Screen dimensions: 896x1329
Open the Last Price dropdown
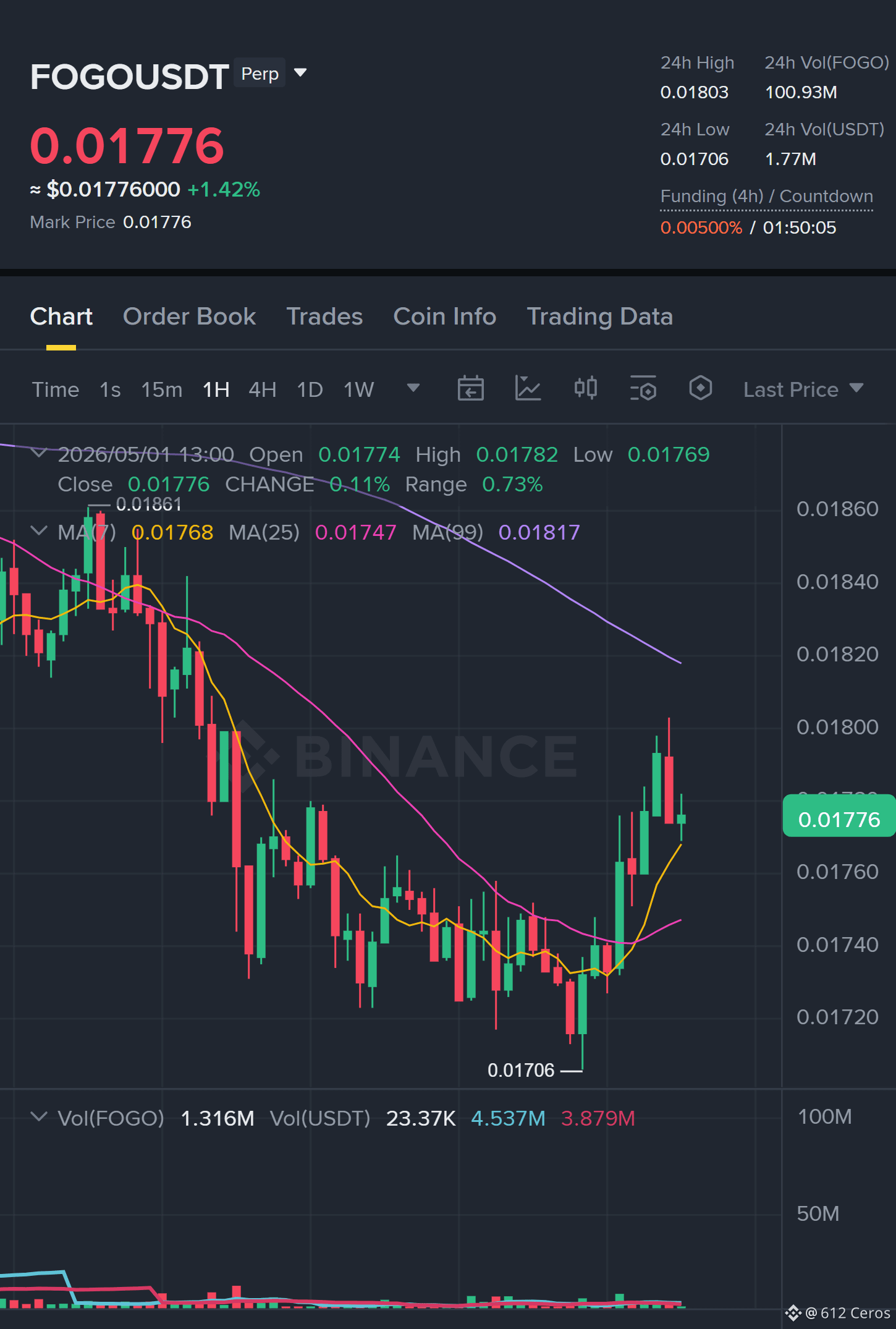(x=803, y=389)
